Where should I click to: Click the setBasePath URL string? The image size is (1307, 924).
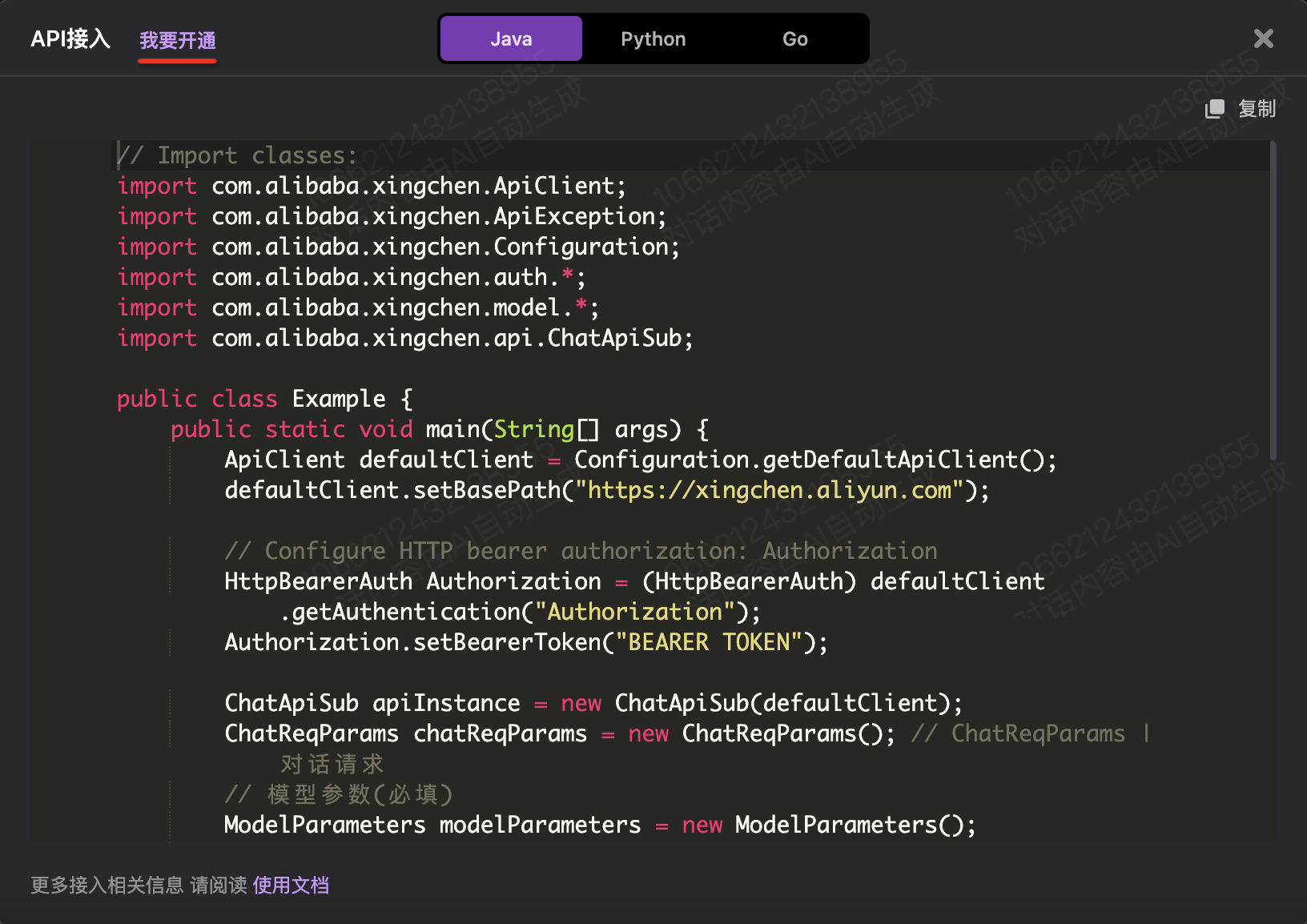(x=770, y=490)
